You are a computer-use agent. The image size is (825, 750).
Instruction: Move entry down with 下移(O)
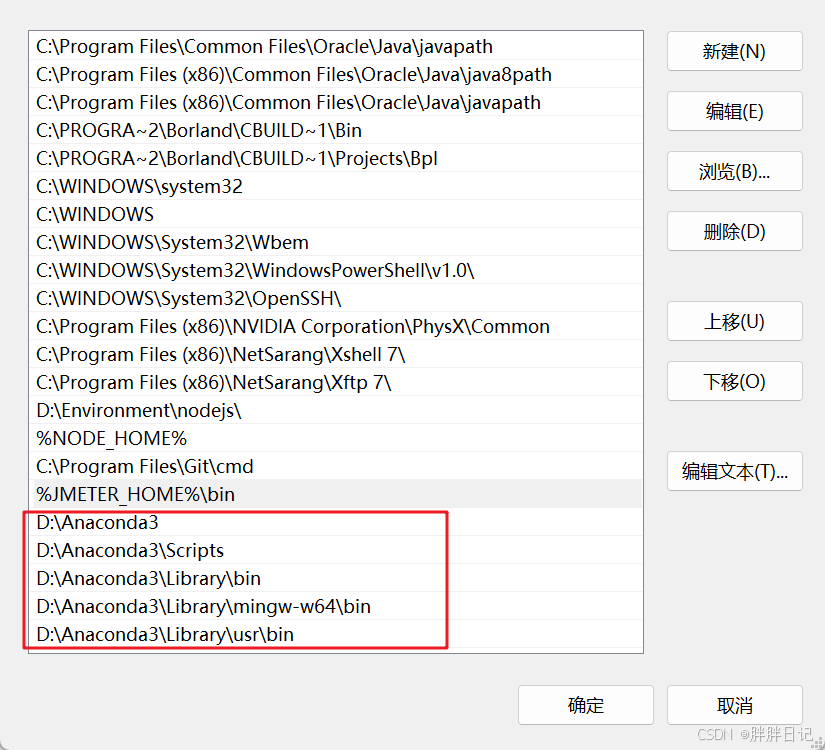(x=735, y=381)
